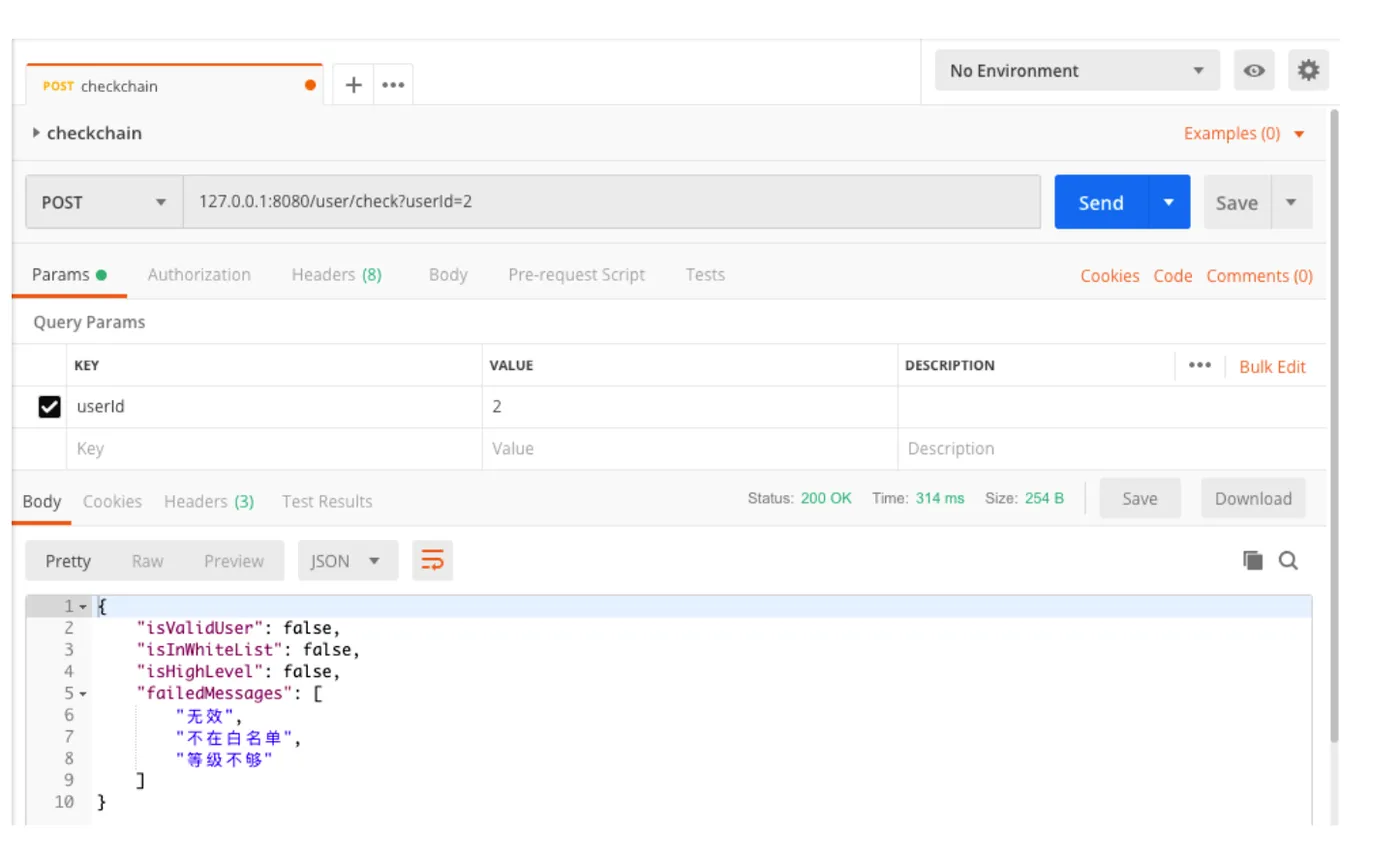Select the Preview response view
The height and width of the screenshot is (866, 1400).
click(234, 561)
